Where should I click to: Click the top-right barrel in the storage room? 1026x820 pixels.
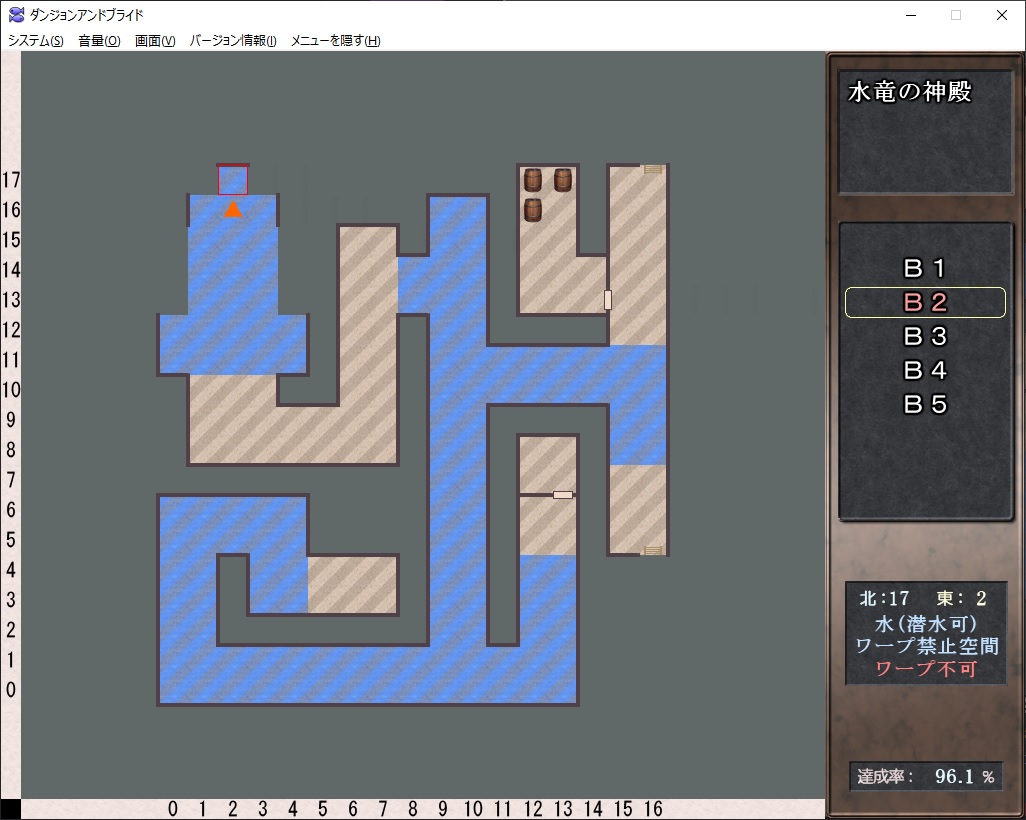pyautogui.click(x=563, y=180)
